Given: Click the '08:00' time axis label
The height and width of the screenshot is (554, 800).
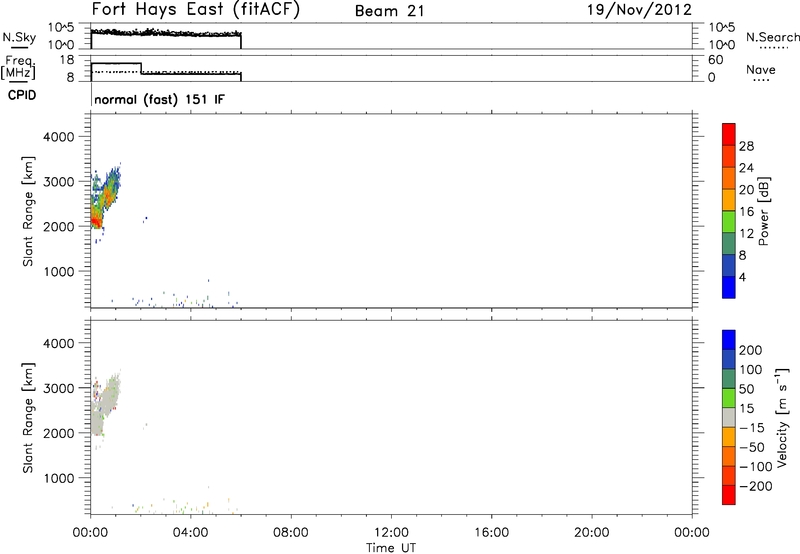Looking at the screenshot, I should click(291, 533).
